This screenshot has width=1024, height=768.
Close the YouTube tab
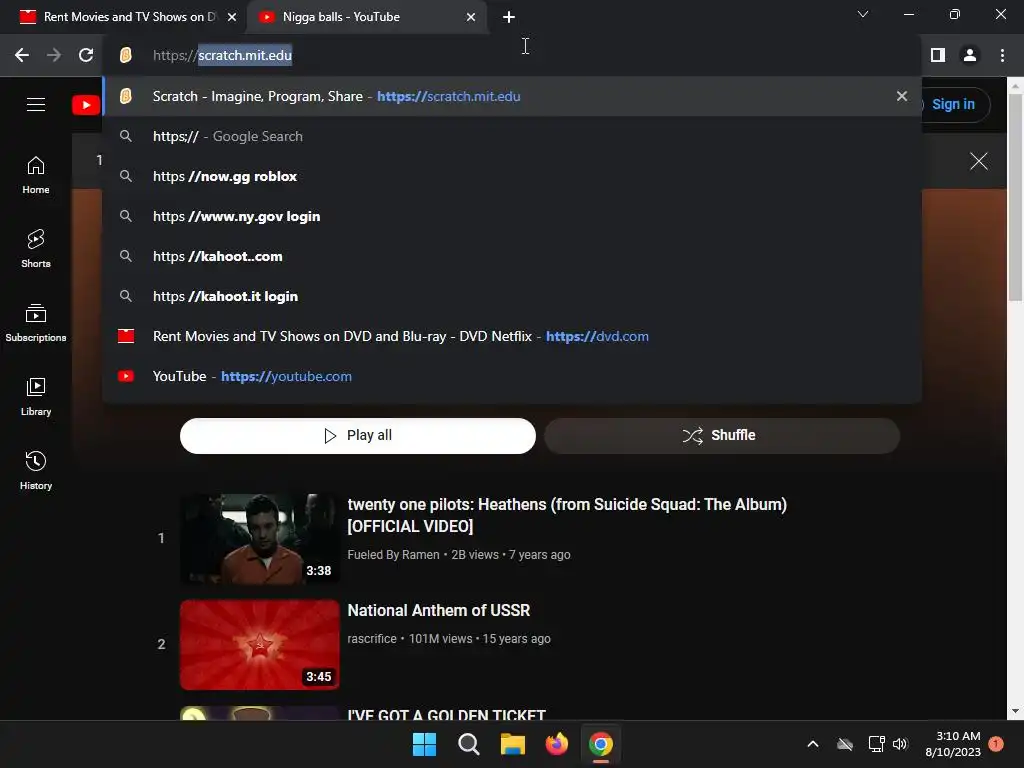[x=471, y=17]
